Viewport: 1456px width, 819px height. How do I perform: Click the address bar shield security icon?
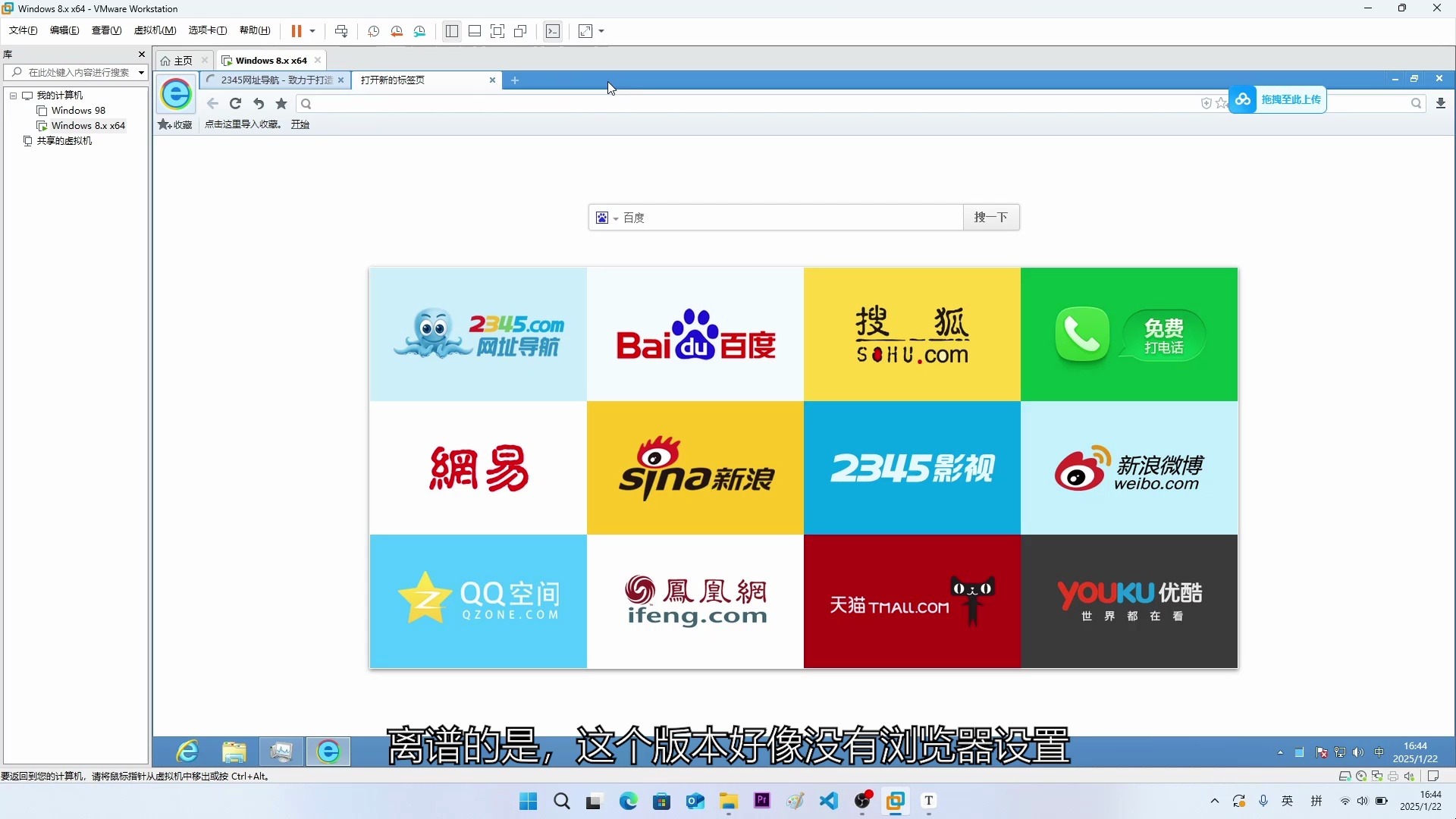coord(1206,104)
